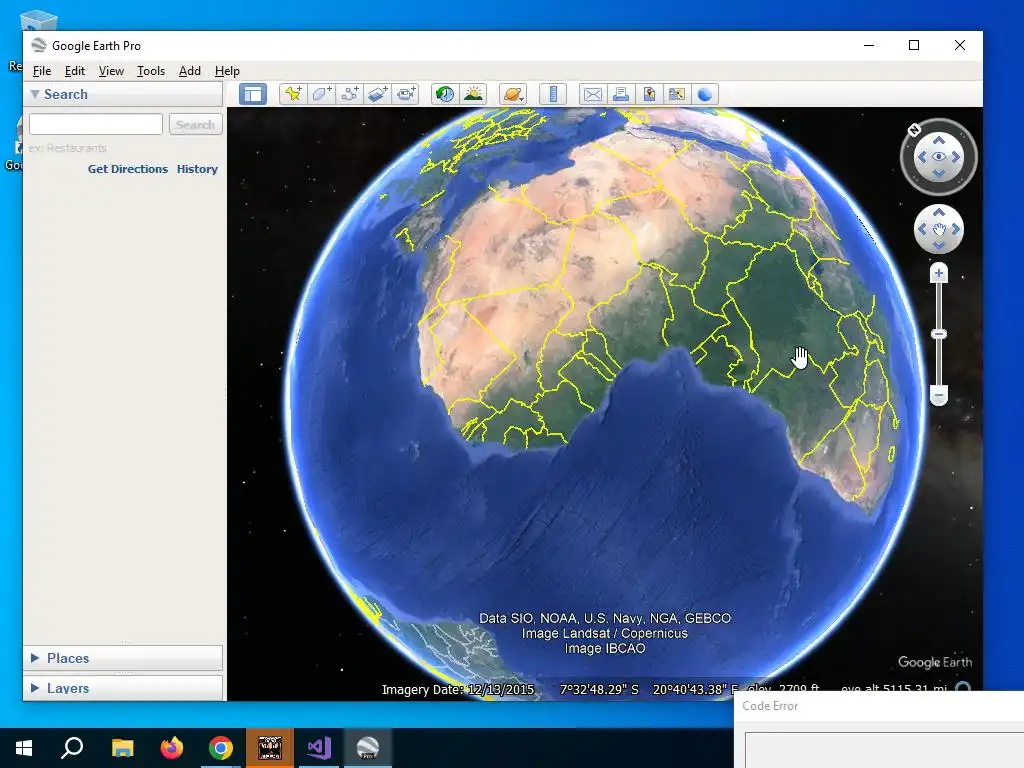Open File Explorer from the taskbar
1024x768 pixels.
tap(122, 748)
